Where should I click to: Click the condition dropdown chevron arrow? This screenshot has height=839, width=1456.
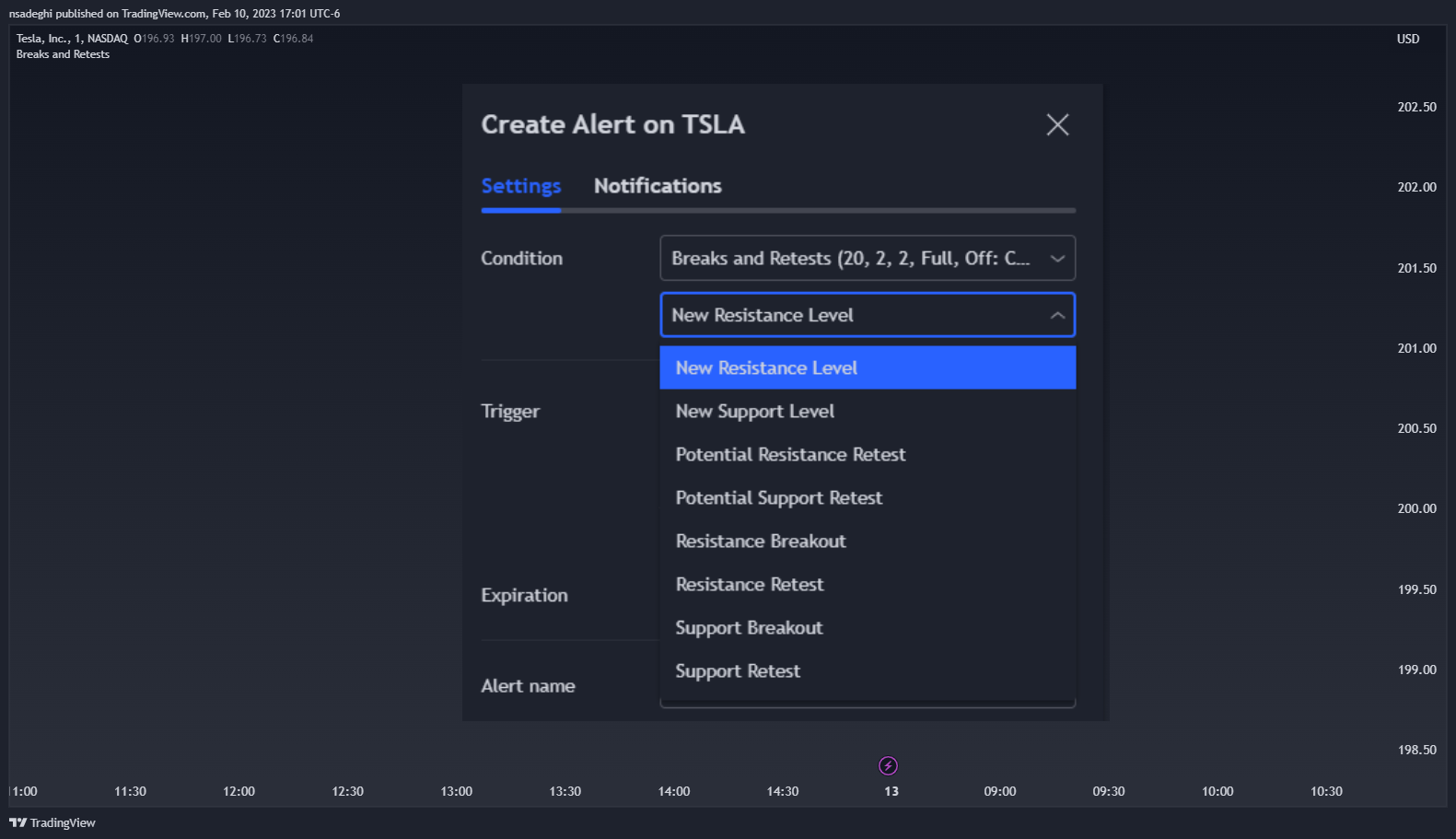pos(1057,259)
